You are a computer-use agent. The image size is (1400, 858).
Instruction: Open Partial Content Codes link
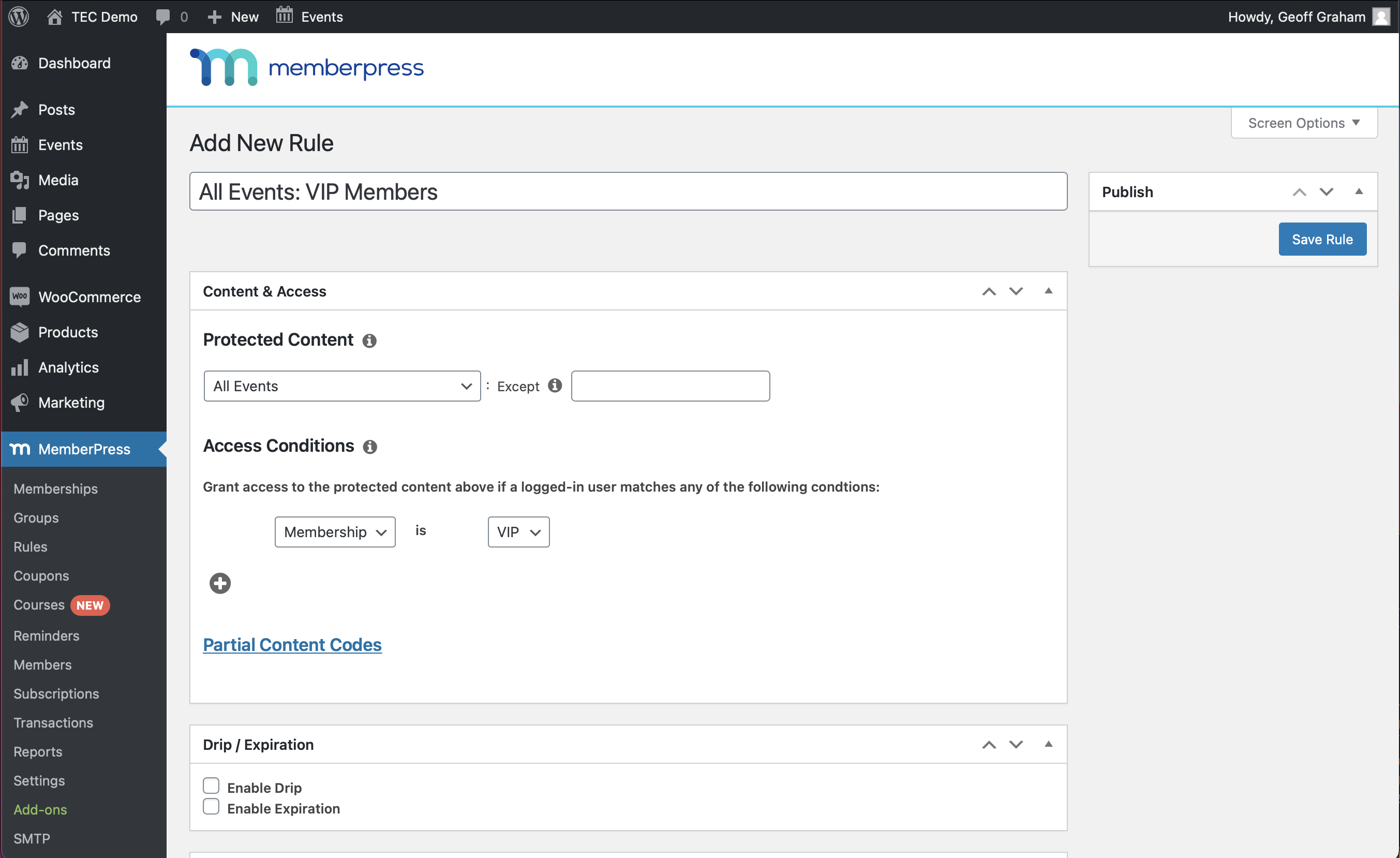coord(292,645)
